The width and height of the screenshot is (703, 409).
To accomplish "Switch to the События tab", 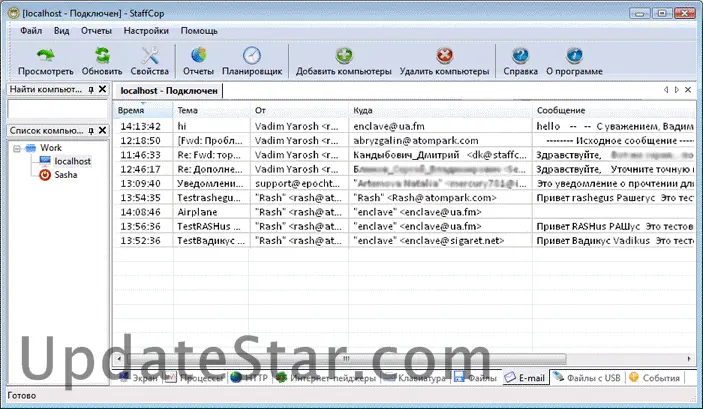I will pyautogui.click(x=655, y=378).
